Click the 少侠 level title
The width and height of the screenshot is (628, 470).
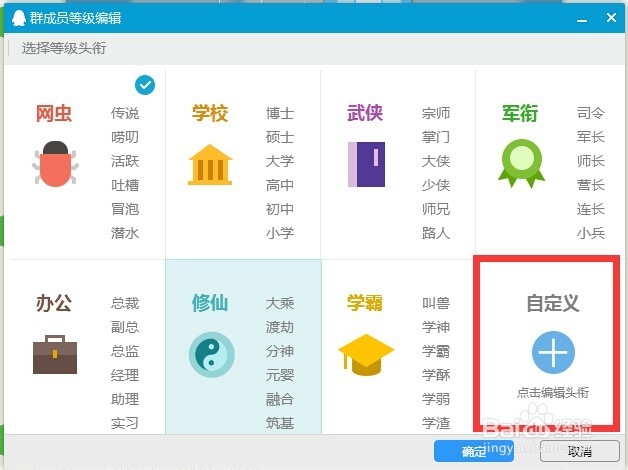[436, 185]
